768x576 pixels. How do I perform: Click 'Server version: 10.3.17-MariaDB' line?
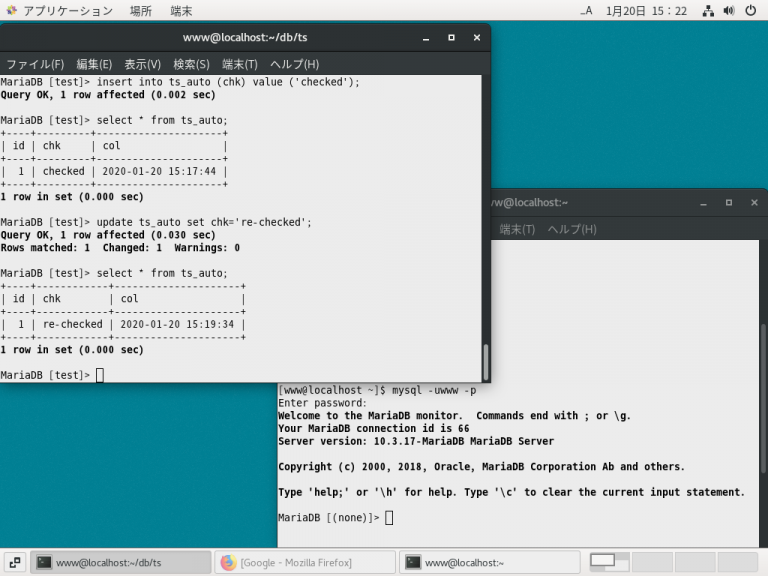416,441
